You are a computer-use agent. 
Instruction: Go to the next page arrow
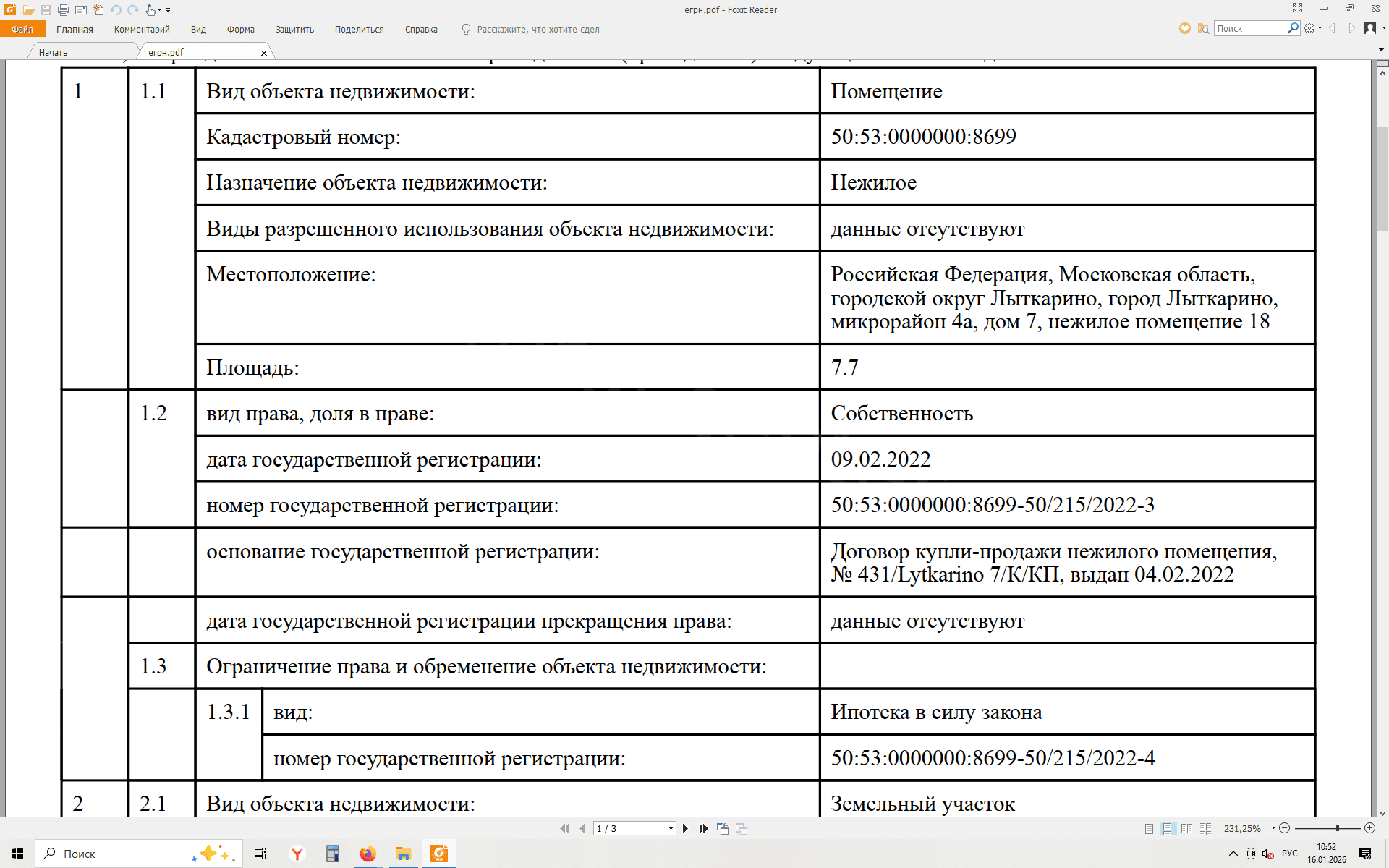[x=685, y=829]
